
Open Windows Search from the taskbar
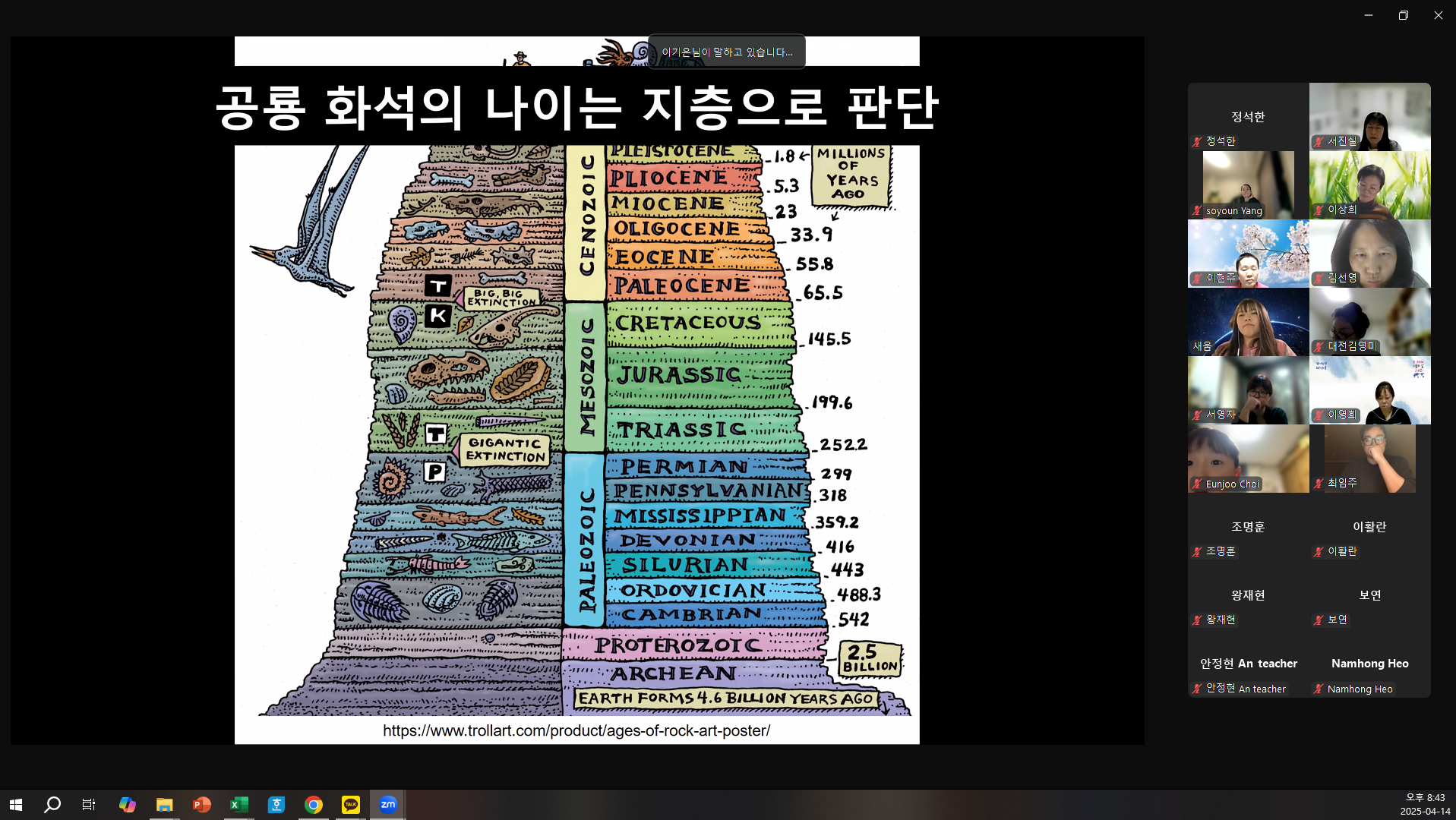coord(52,805)
